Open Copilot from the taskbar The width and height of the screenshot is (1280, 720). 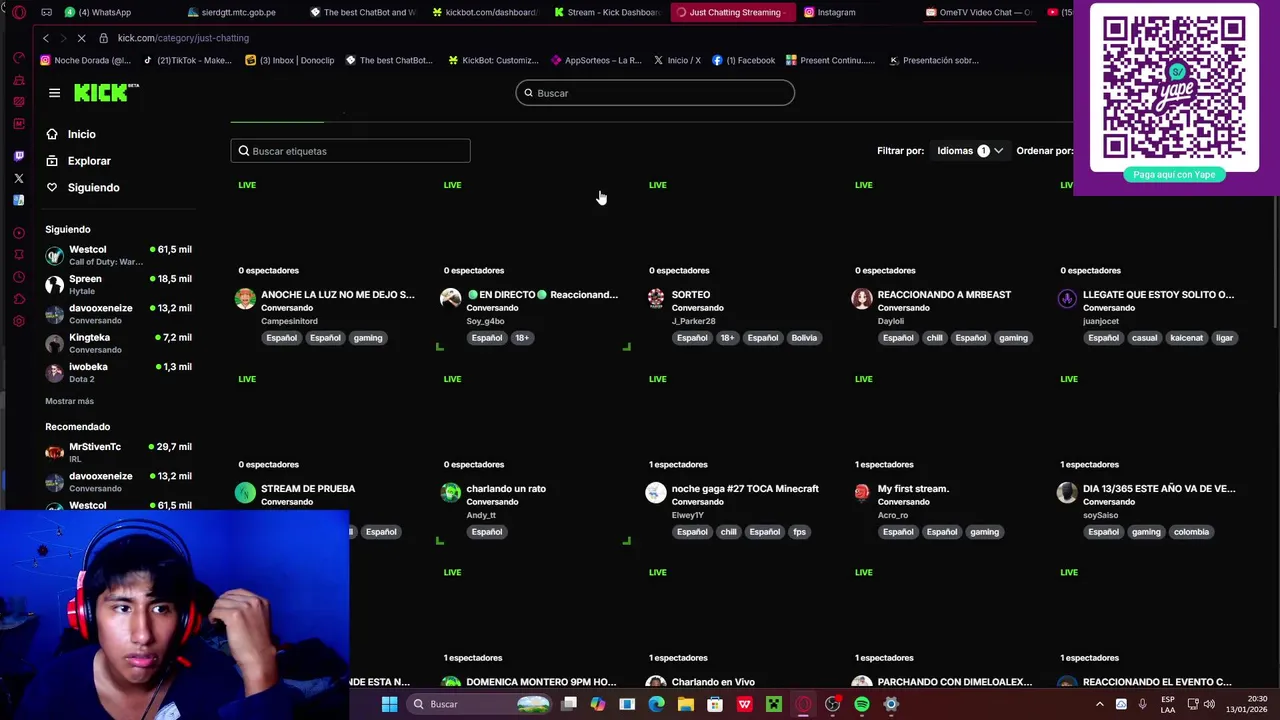coord(597,704)
